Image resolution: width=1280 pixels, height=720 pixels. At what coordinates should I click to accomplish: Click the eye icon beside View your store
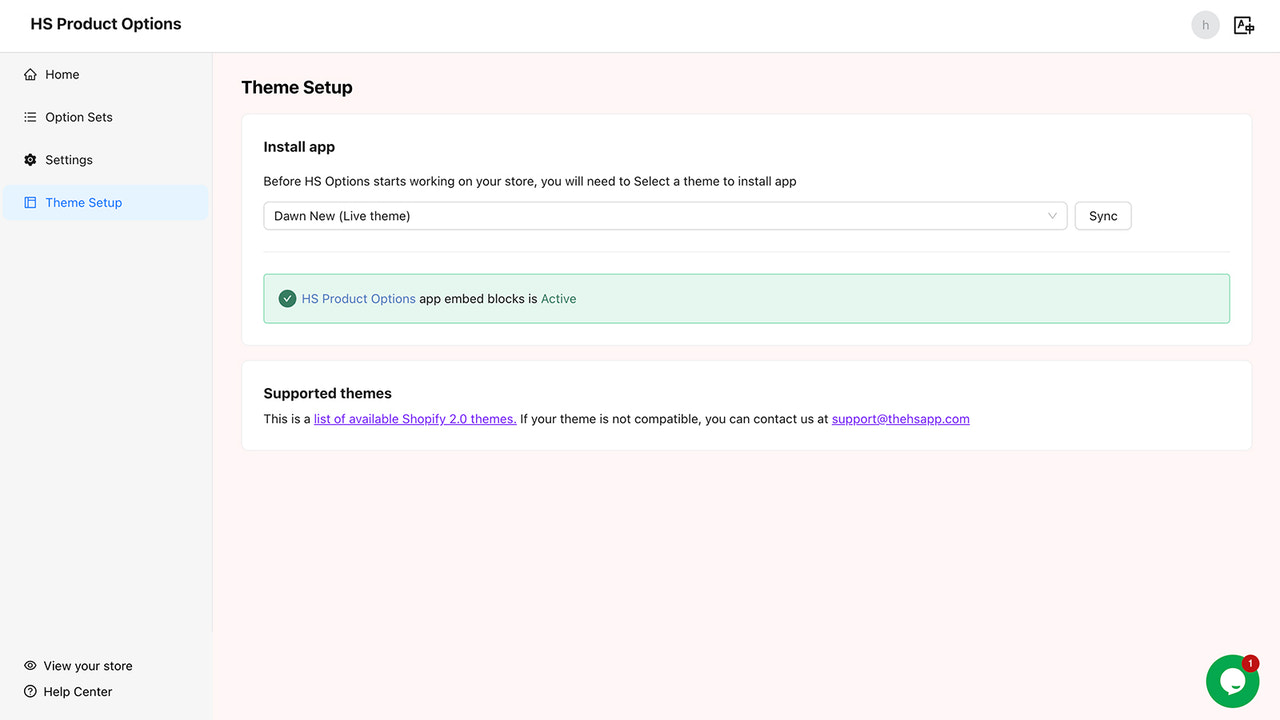pyautogui.click(x=30, y=665)
